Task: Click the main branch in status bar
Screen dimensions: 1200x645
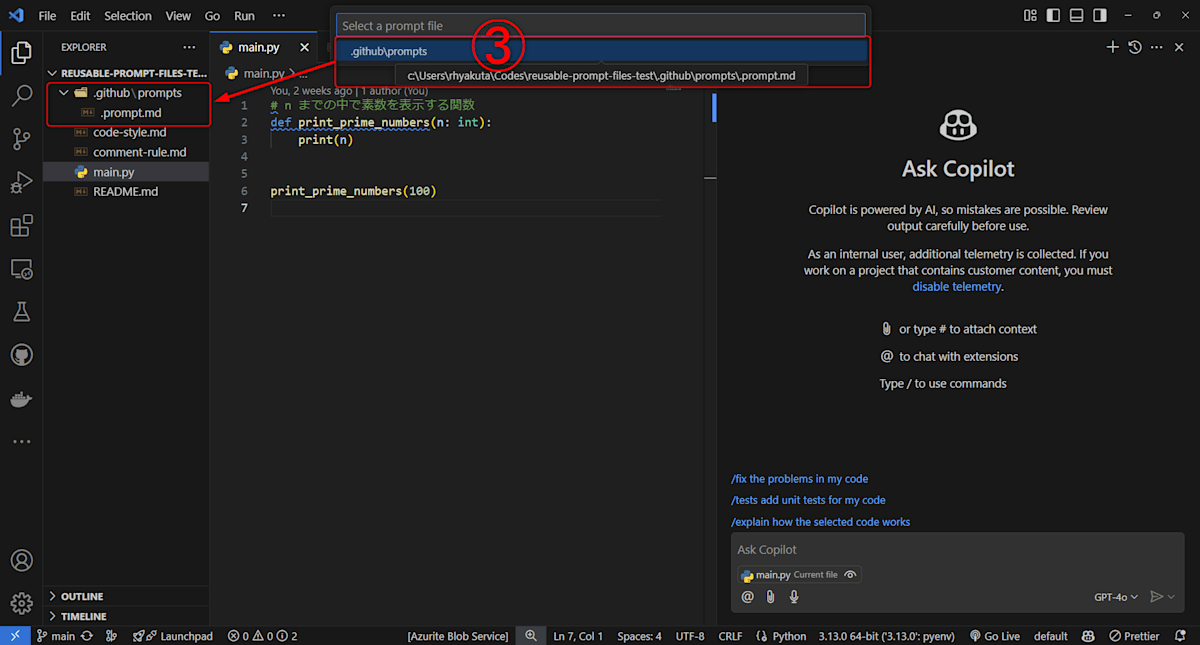Action: coord(55,636)
